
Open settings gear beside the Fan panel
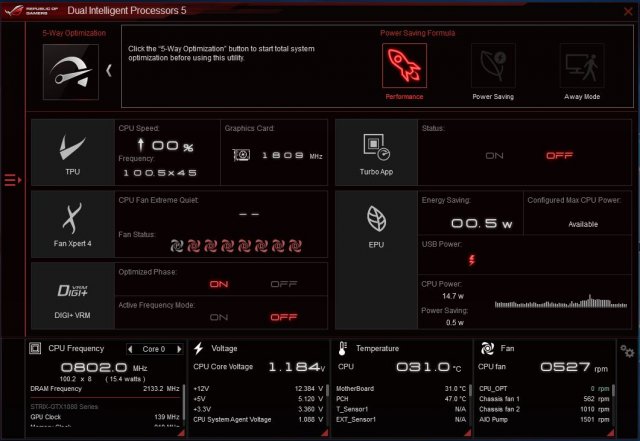(627, 351)
